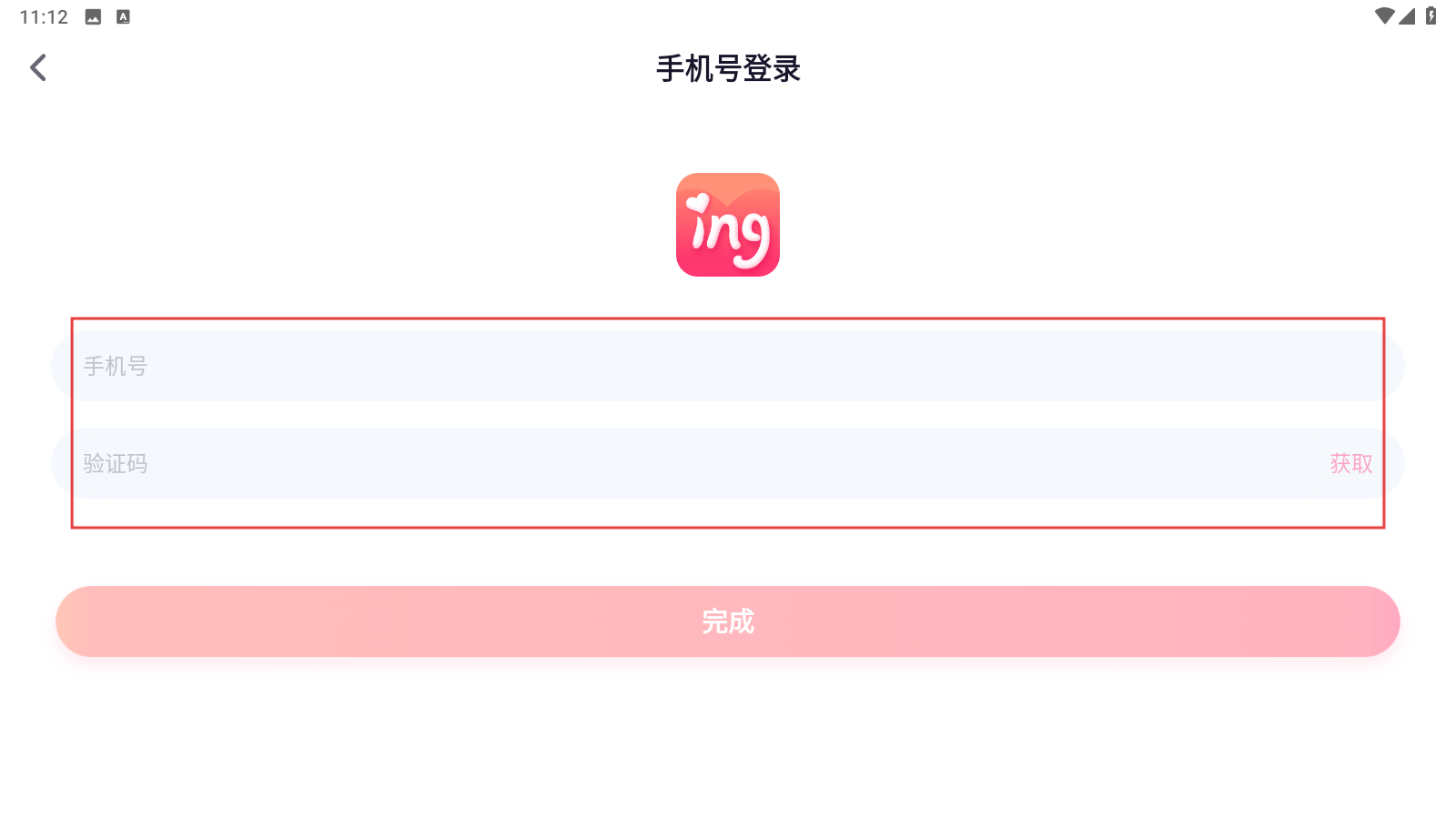Tap the battery charging icon

click(x=1431, y=15)
